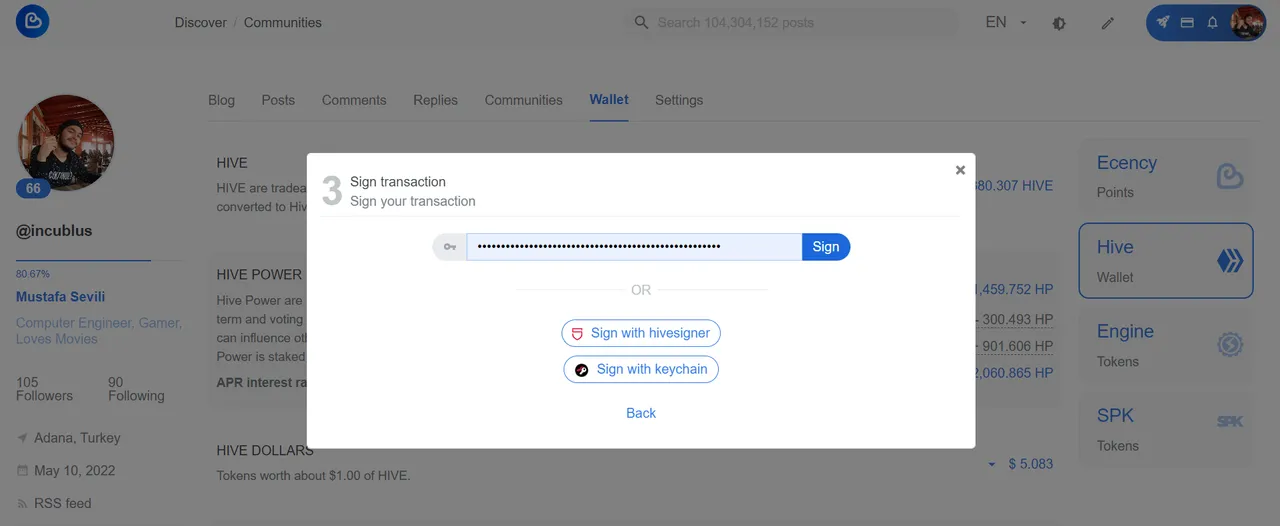Image resolution: width=1280 pixels, height=526 pixels.
Task: Open the notifications bell
Action: point(1212,22)
